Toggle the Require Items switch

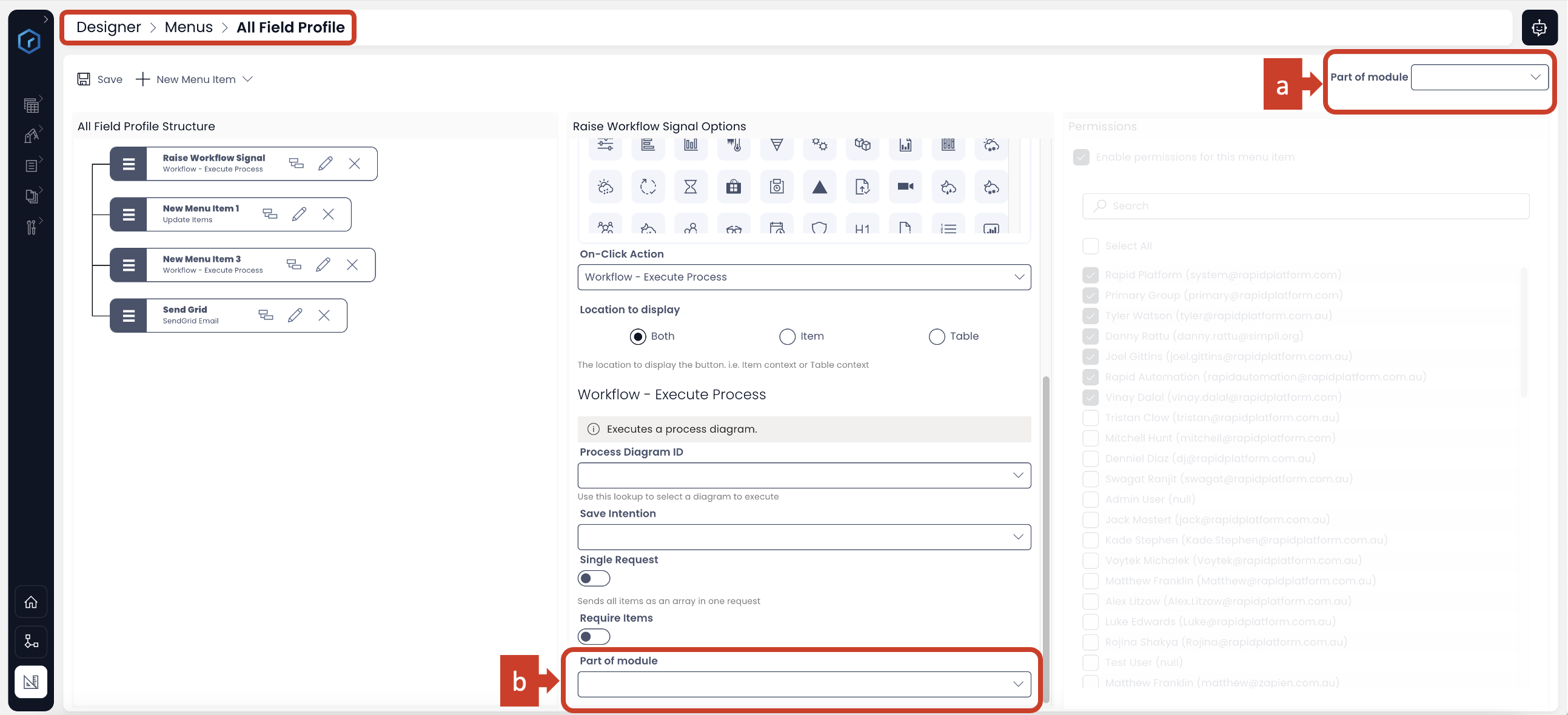click(591, 636)
